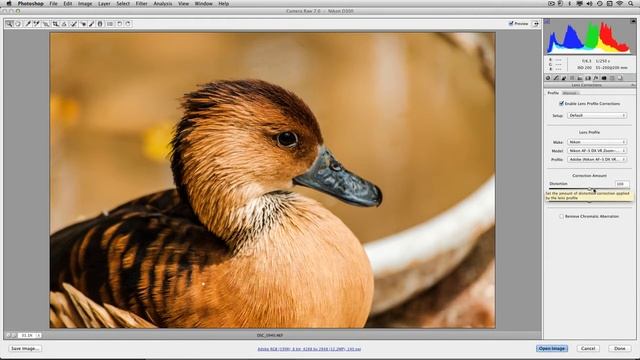Rotate image 90 degrees clockwise
Image resolution: width=640 pixels, height=360 pixels.
128,24
